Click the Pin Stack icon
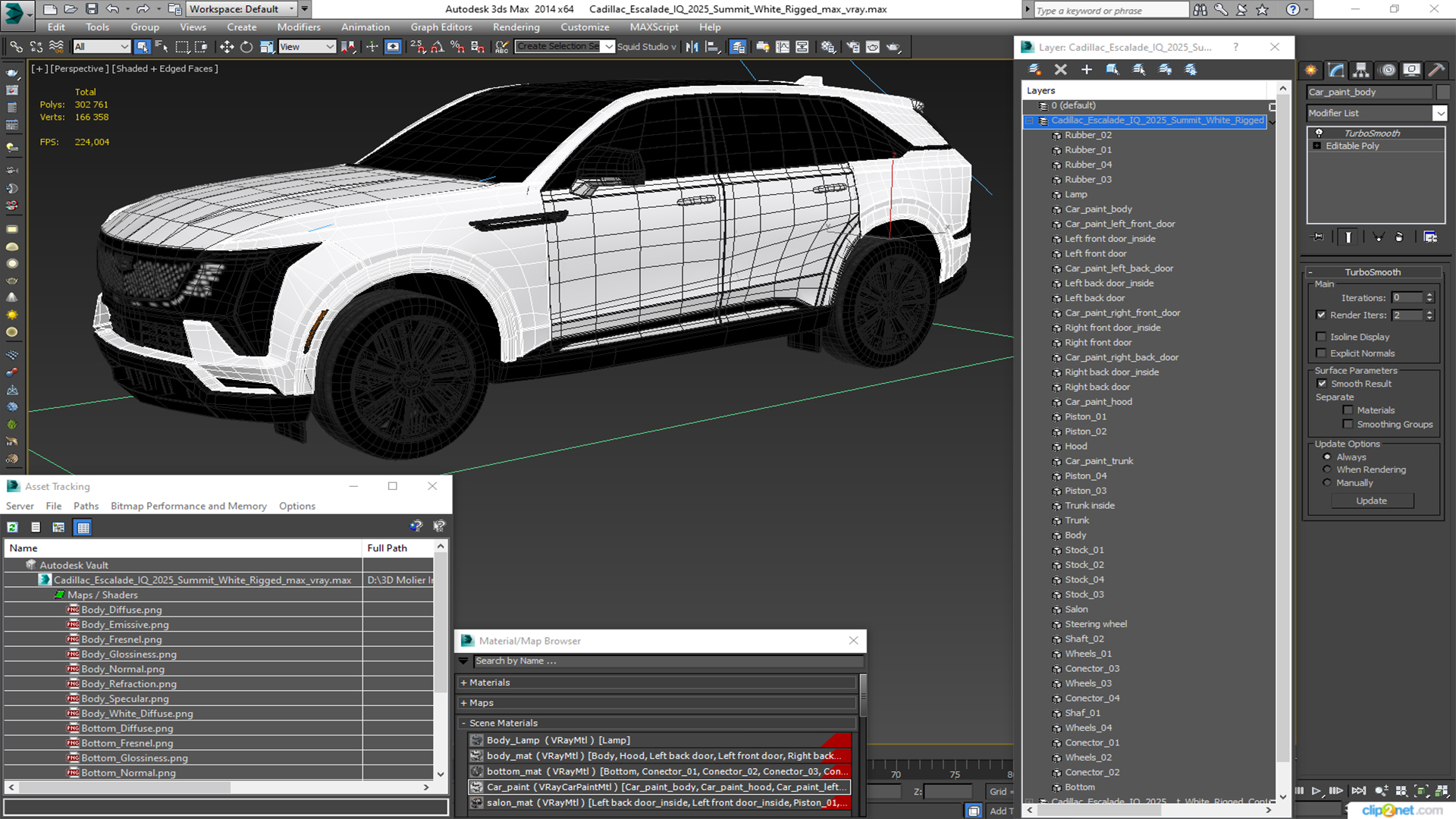This screenshot has height=819, width=1456. click(x=1318, y=237)
